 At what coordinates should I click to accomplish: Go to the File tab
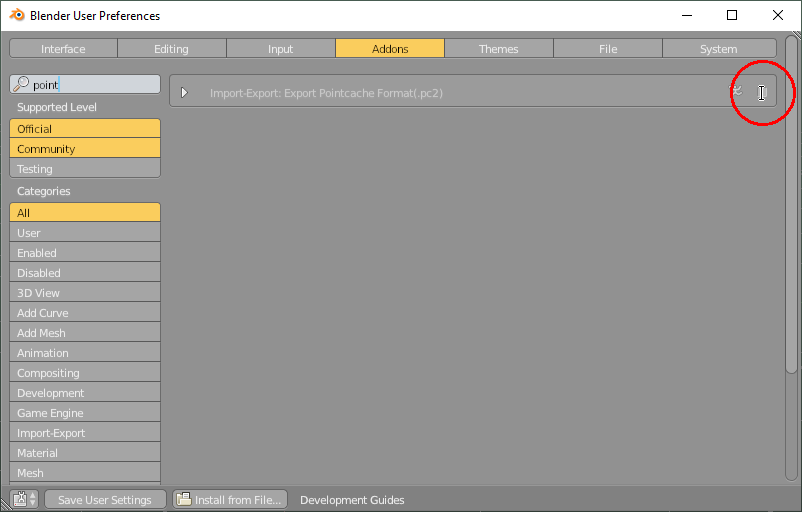(x=608, y=49)
